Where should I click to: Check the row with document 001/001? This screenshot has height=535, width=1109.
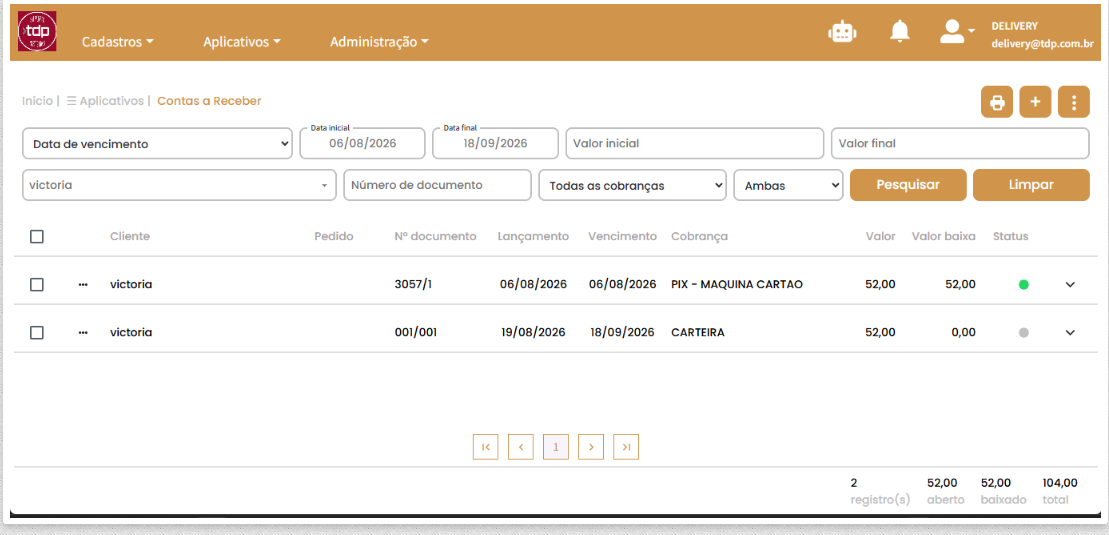37,333
